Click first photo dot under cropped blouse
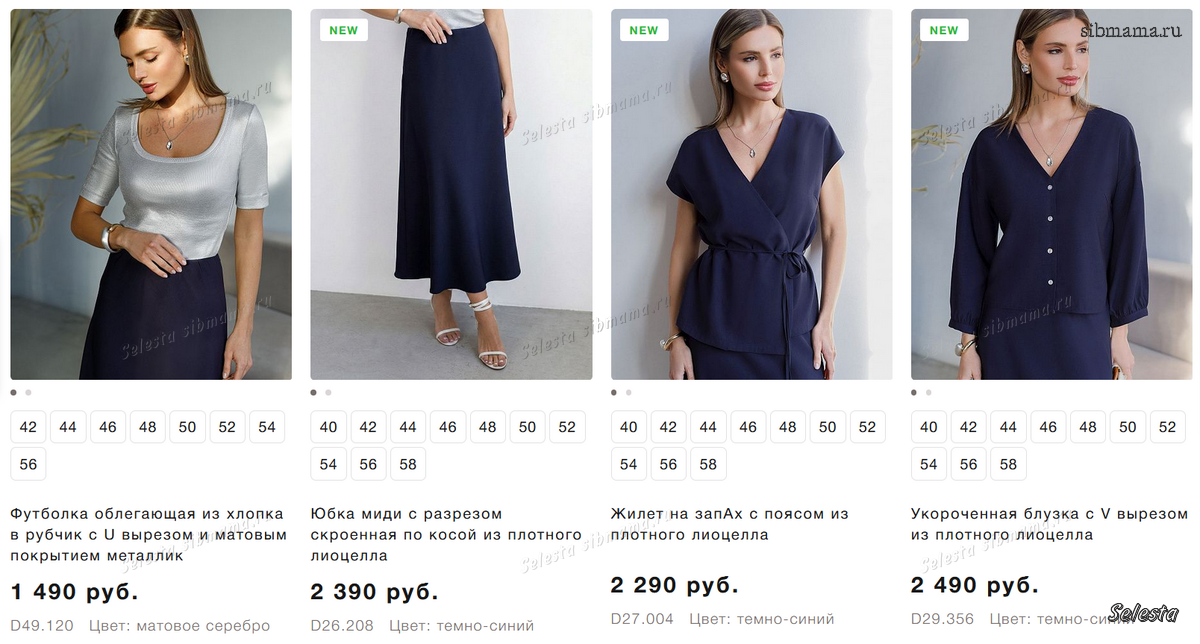Screen dimensions: 1200x644 [914, 393]
